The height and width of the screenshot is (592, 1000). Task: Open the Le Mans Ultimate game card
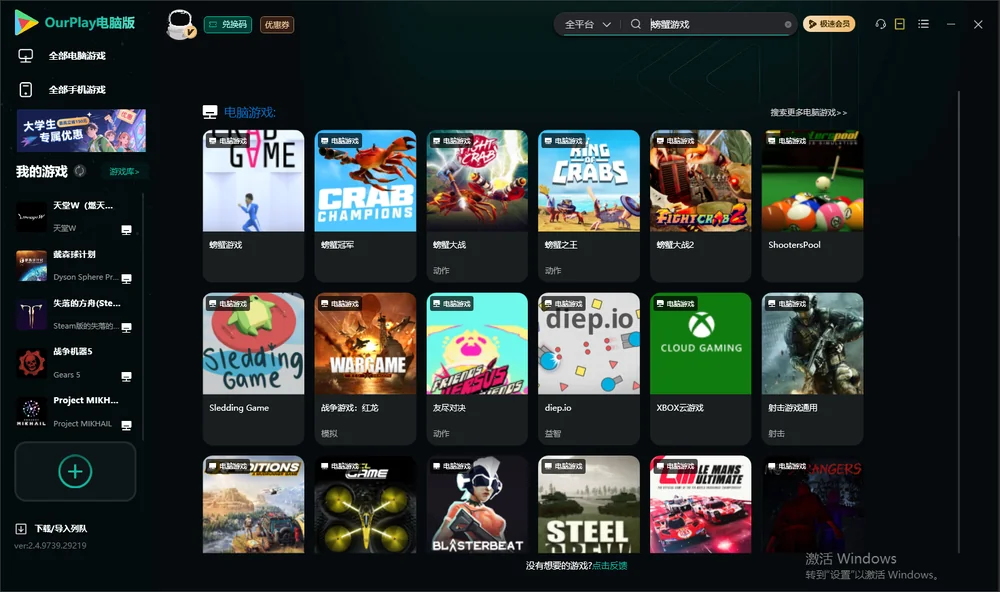[x=700, y=504]
